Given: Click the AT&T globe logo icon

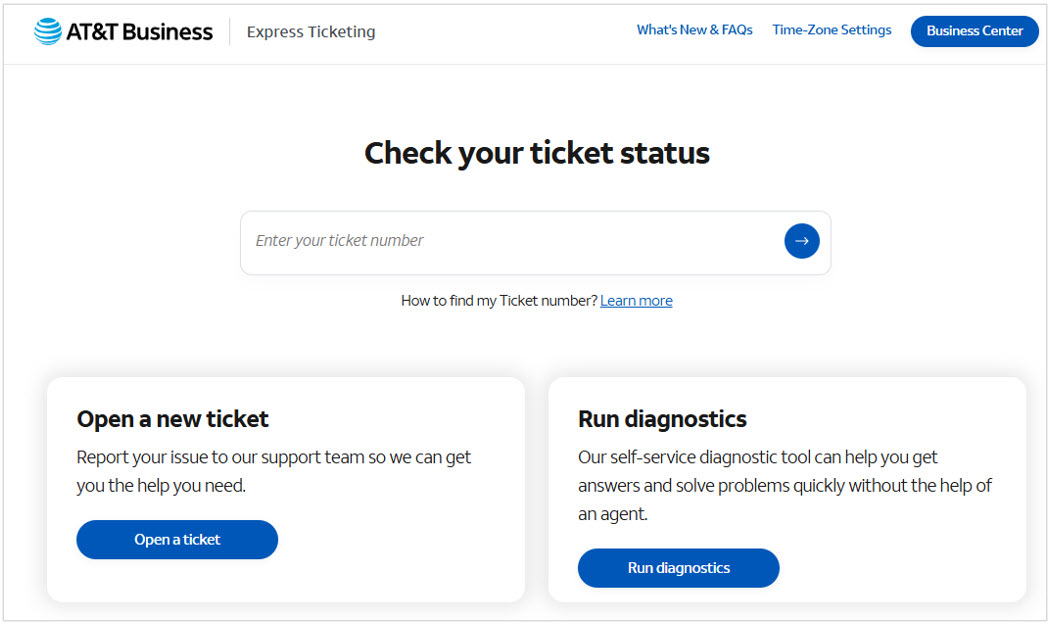Looking at the screenshot, I should (48, 31).
